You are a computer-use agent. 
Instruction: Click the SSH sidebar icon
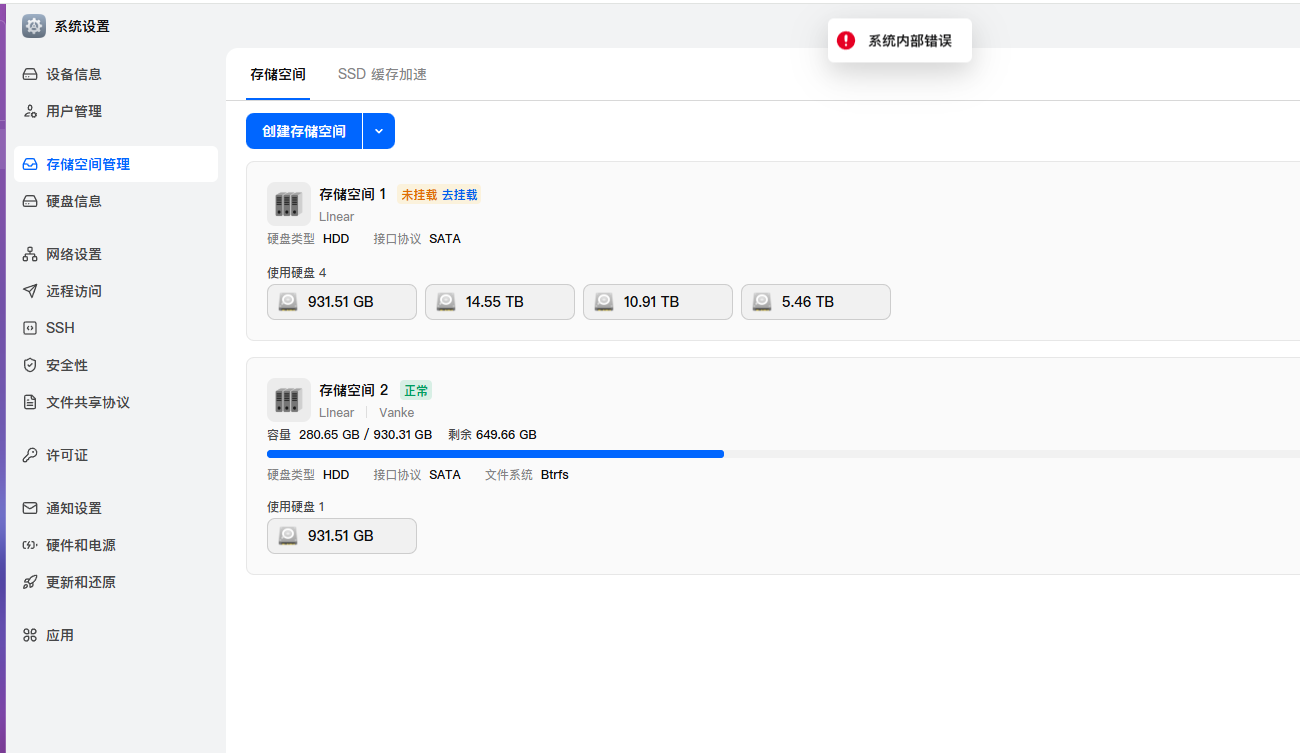pyautogui.click(x=30, y=328)
